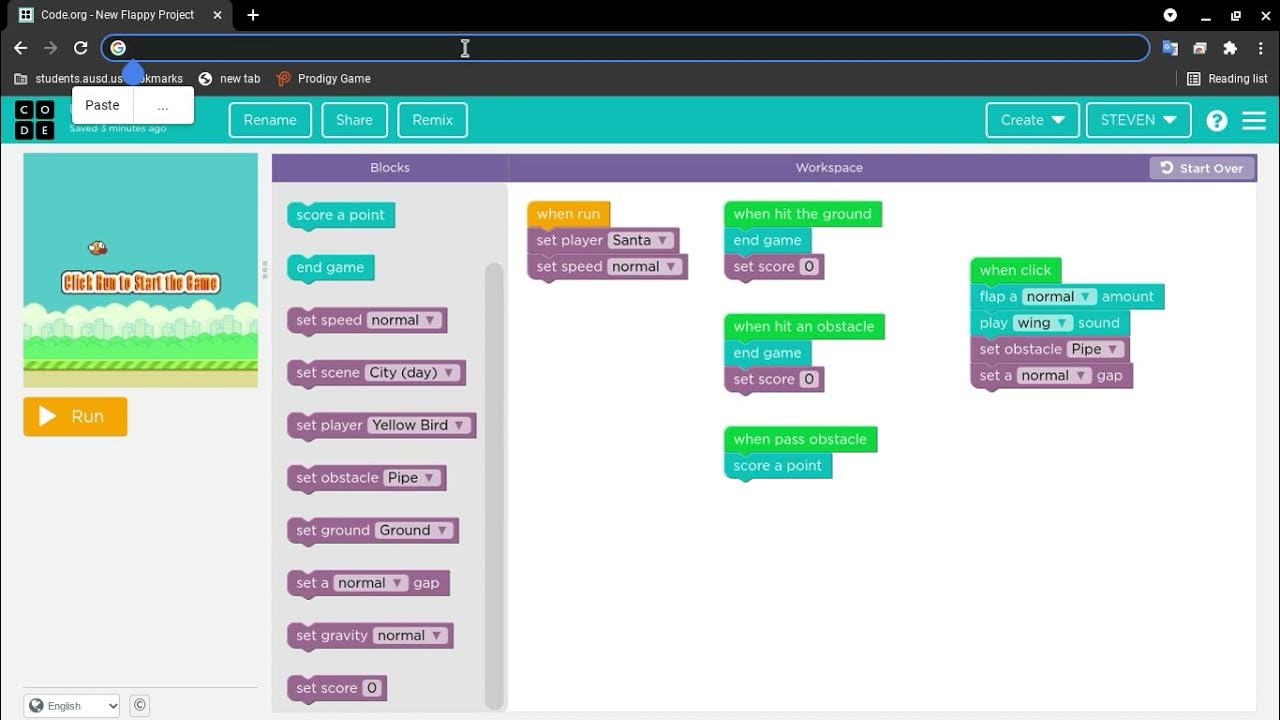Reload the page with refresh icon
The height and width of the screenshot is (720, 1280).
coord(81,48)
